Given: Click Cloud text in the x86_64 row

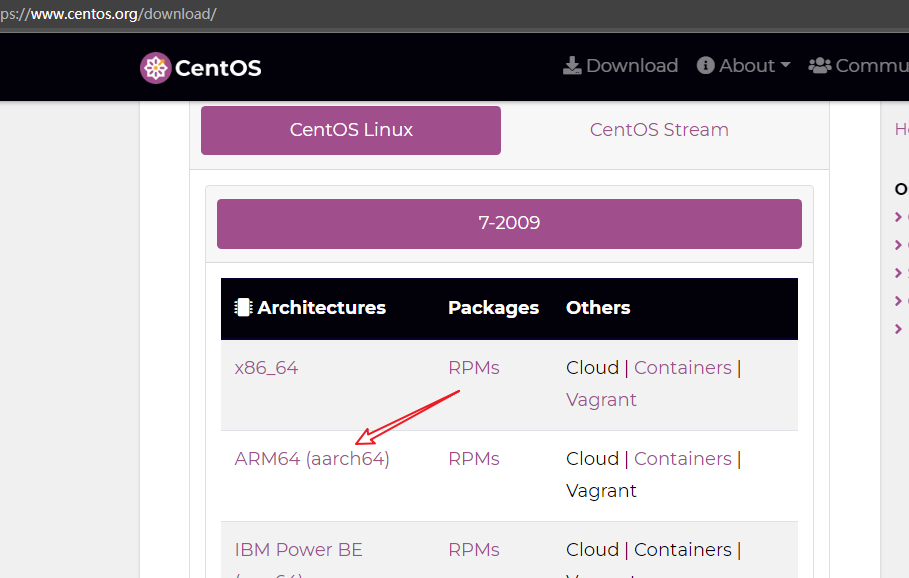Looking at the screenshot, I should coord(592,368).
